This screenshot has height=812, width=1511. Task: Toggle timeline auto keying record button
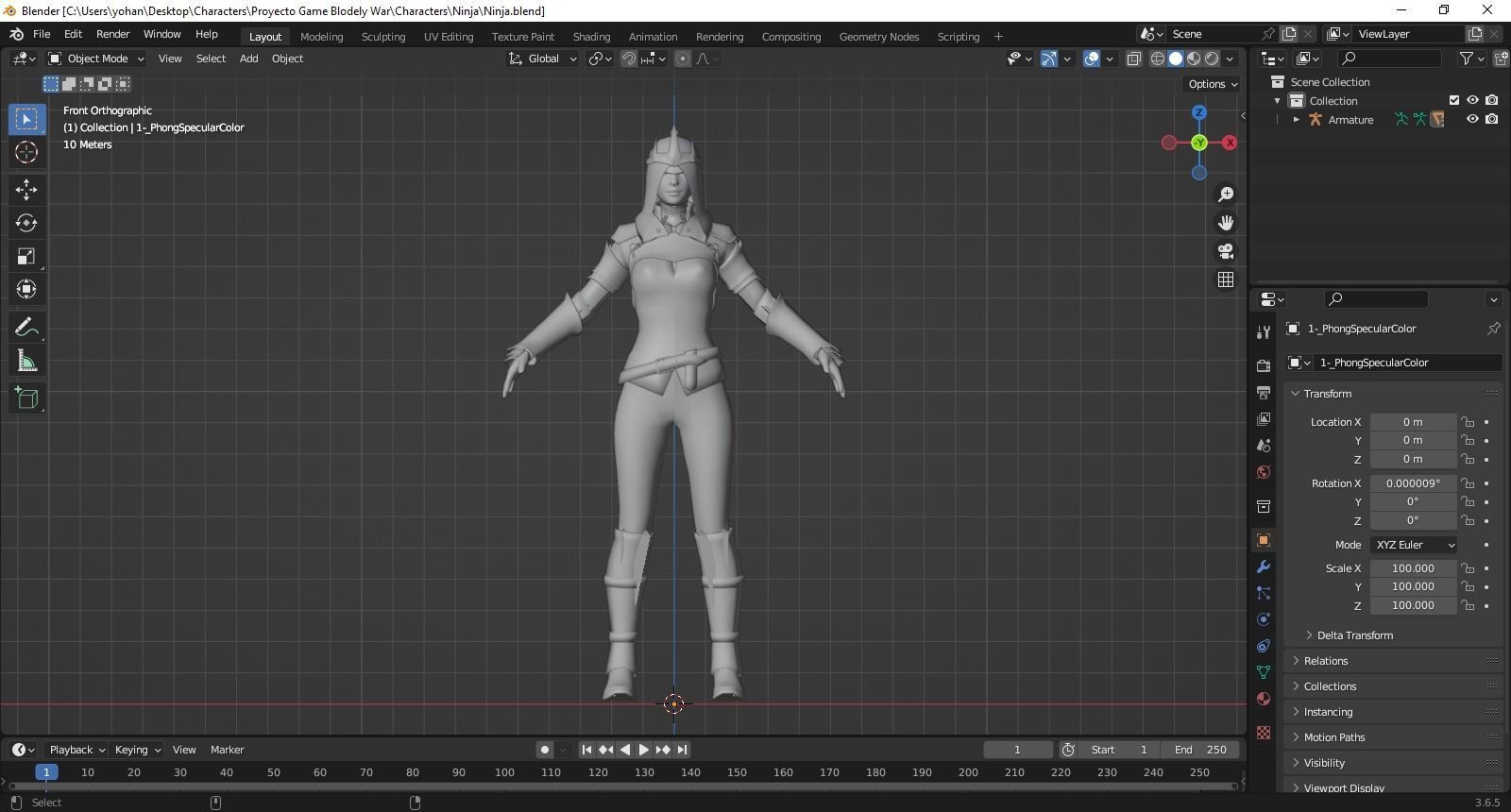(545, 750)
